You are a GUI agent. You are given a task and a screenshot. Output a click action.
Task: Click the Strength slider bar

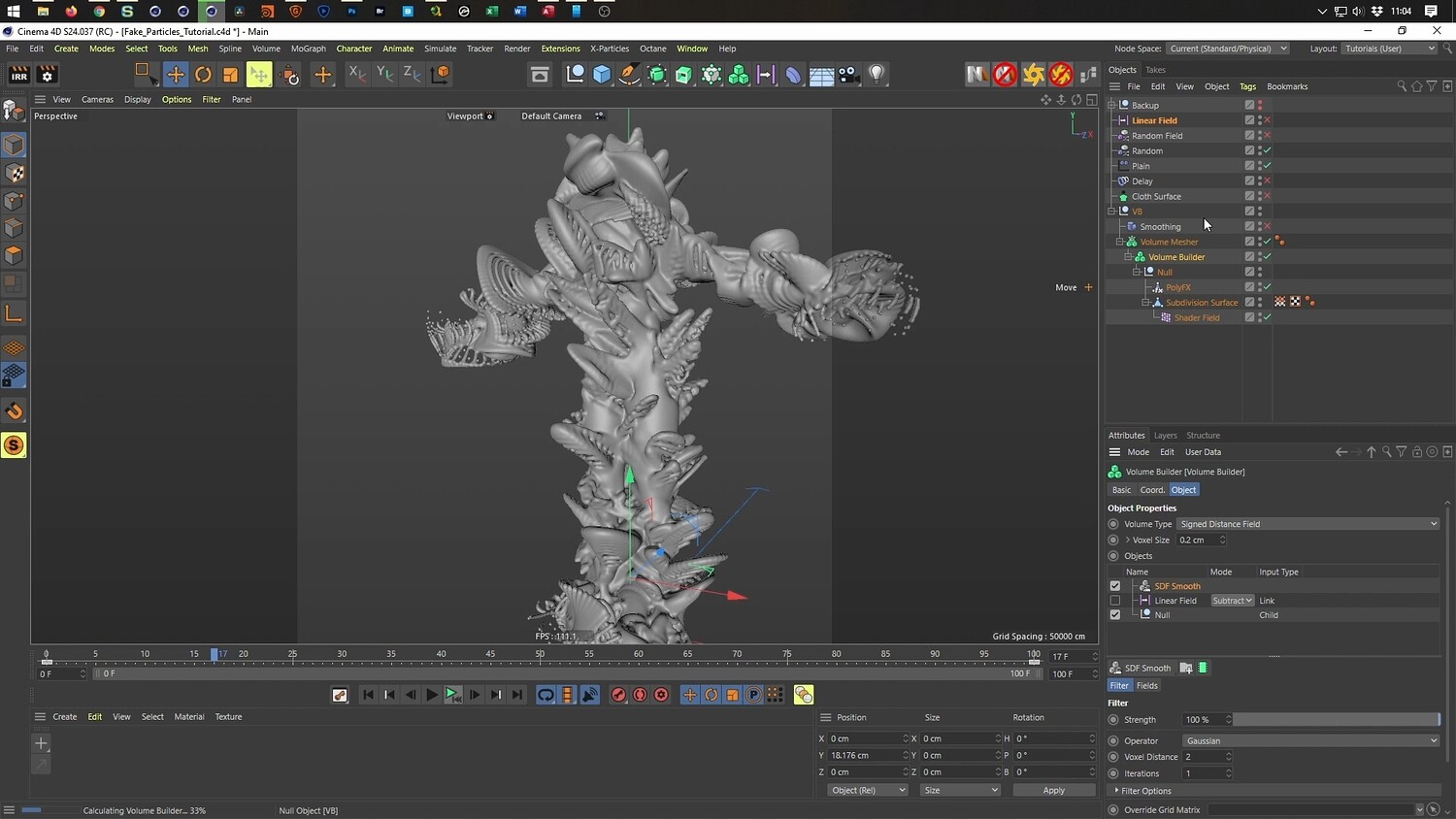1336,720
